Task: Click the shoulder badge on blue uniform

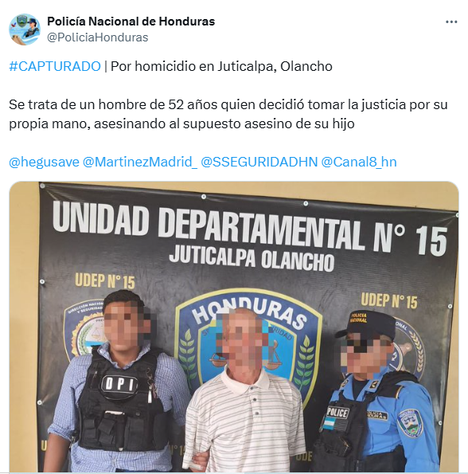Action: [411, 423]
